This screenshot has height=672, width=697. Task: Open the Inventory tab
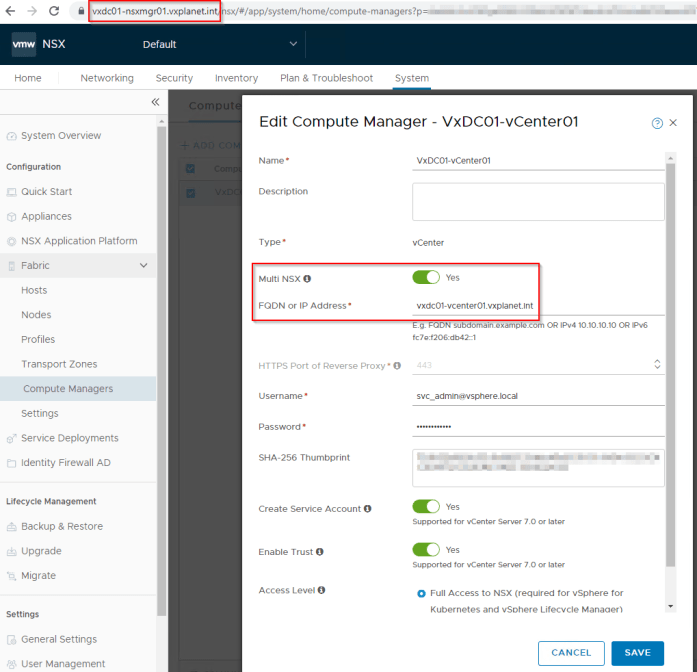point(236,78)
